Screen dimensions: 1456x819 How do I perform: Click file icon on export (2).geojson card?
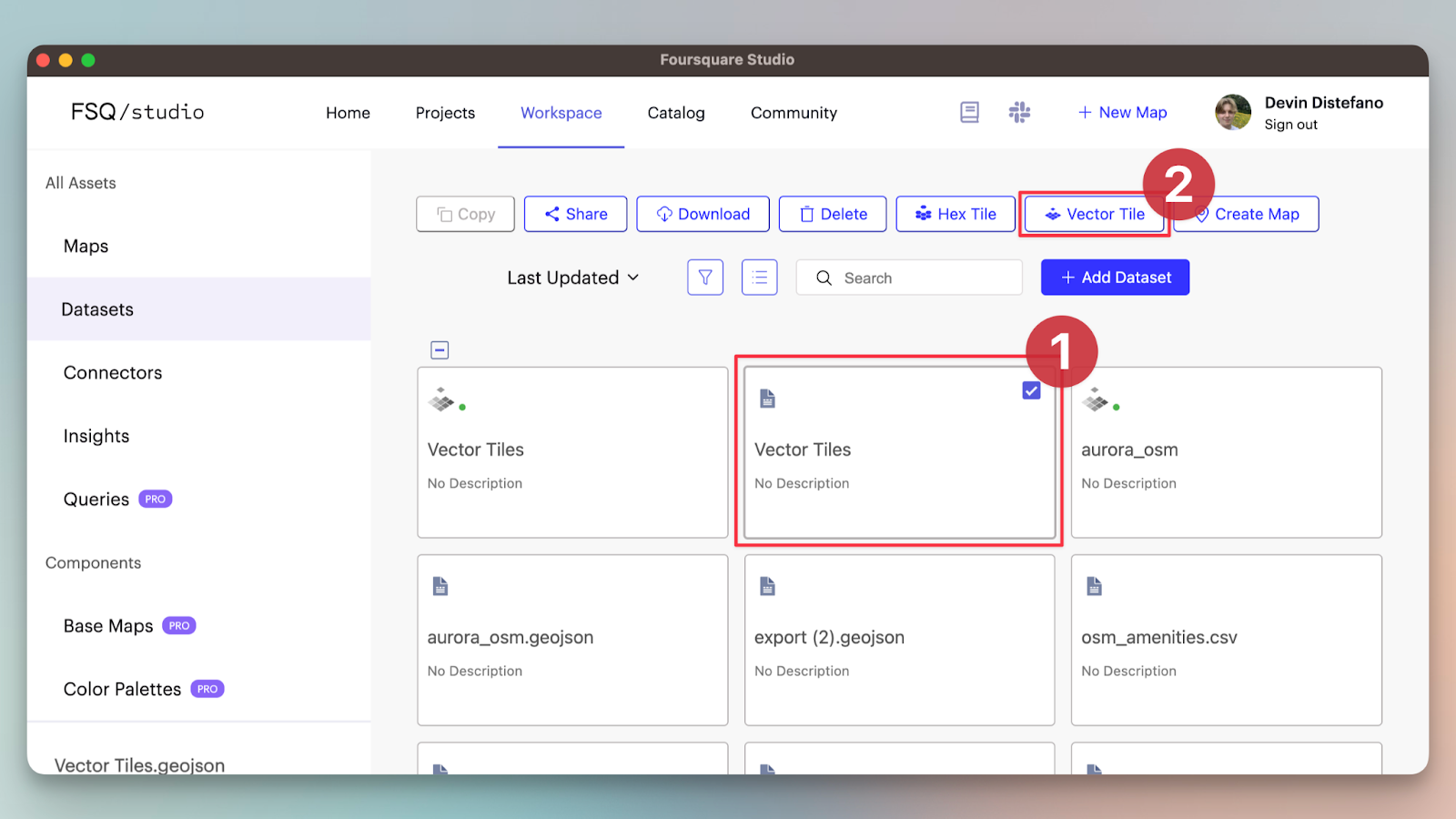[x=767, y=586]
